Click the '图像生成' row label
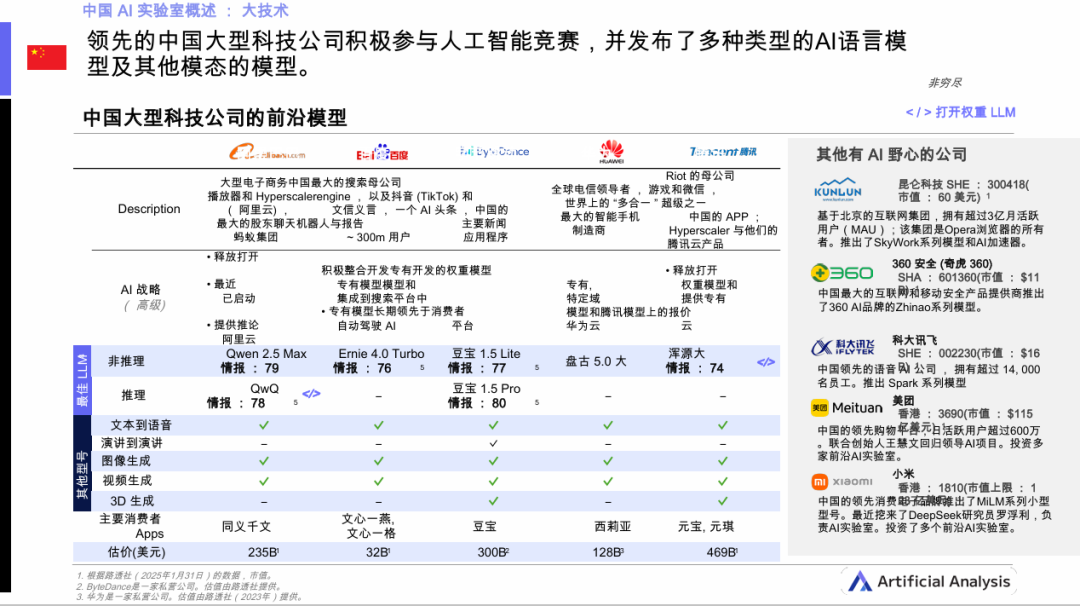This screenshot has height=606, width=1080. point(126,461)
